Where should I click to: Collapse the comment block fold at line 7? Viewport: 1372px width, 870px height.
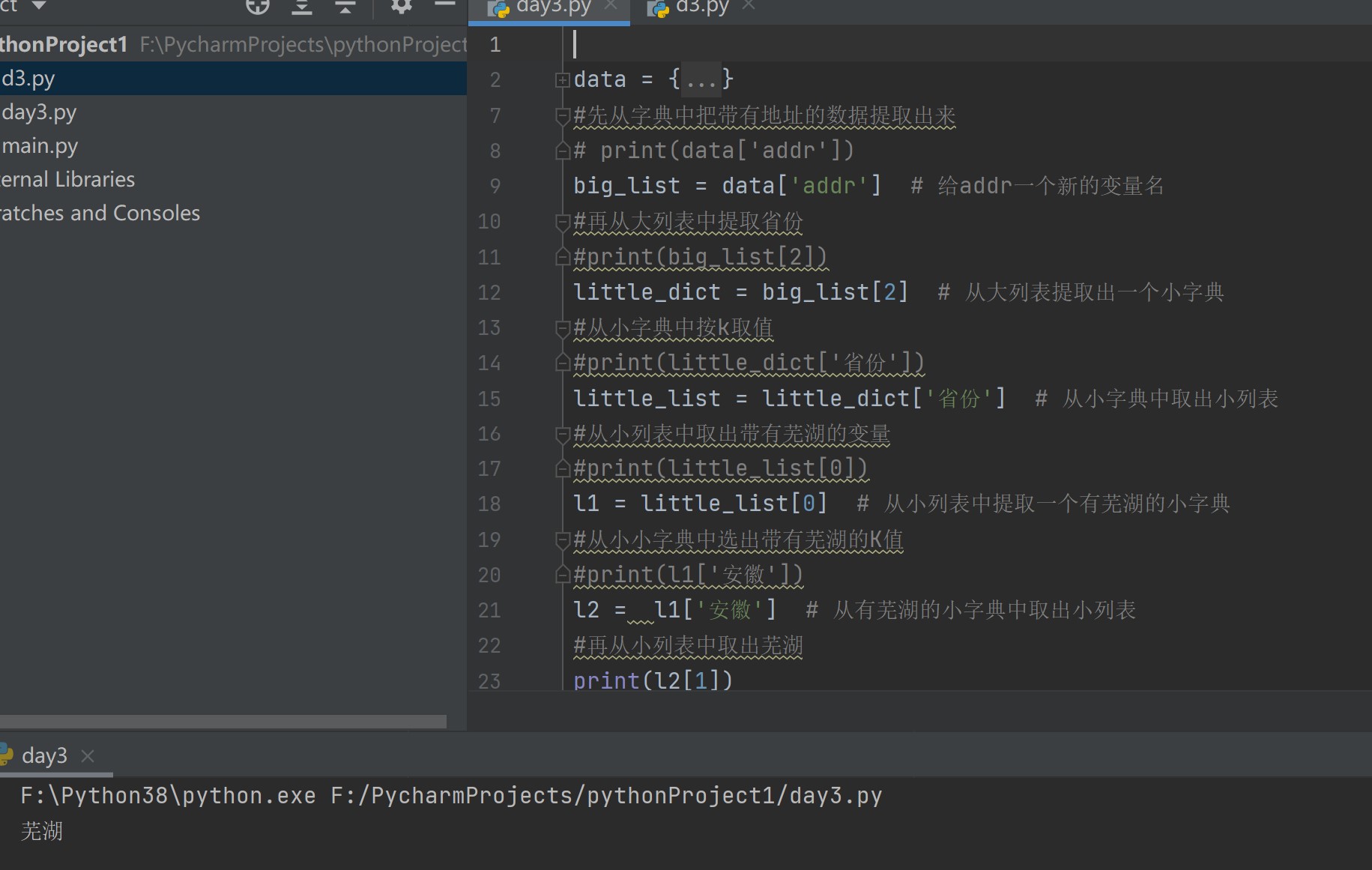pos(562,115)
